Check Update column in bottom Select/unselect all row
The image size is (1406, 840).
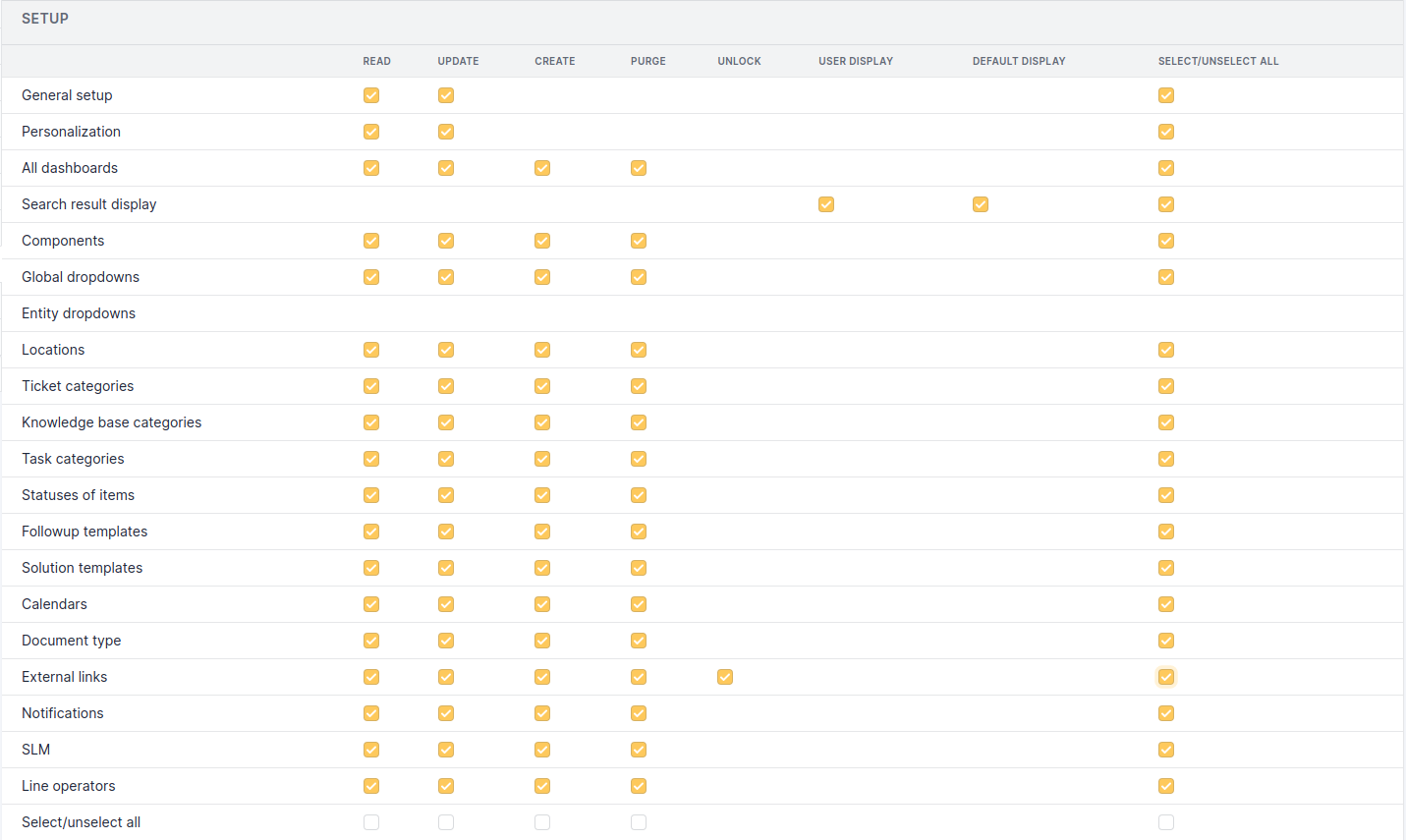[x=446, y=822]
